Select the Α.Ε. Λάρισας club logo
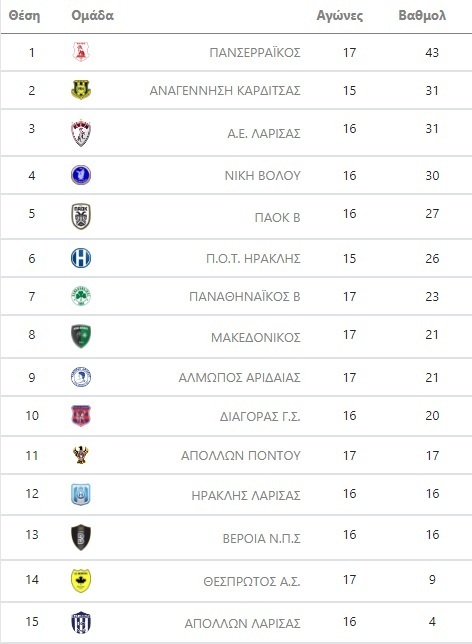This screenshot has width=472, height=644. coord(81,133)
